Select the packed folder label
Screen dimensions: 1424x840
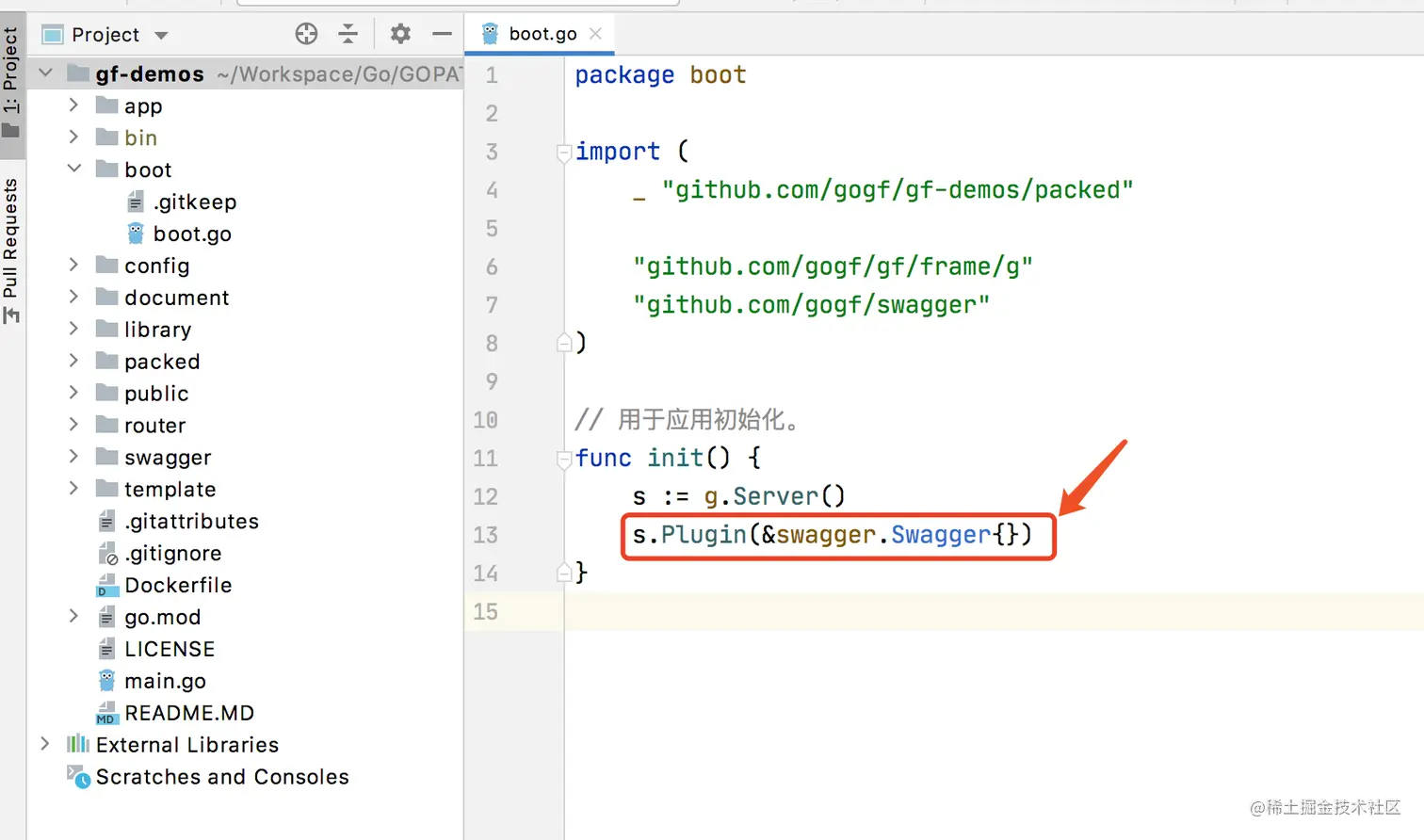(162, 362)
